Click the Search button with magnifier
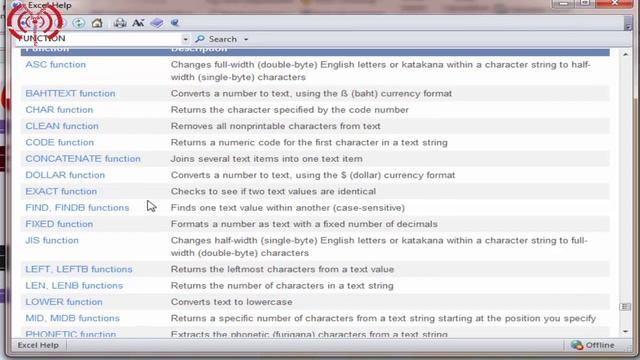 [216, 39]
